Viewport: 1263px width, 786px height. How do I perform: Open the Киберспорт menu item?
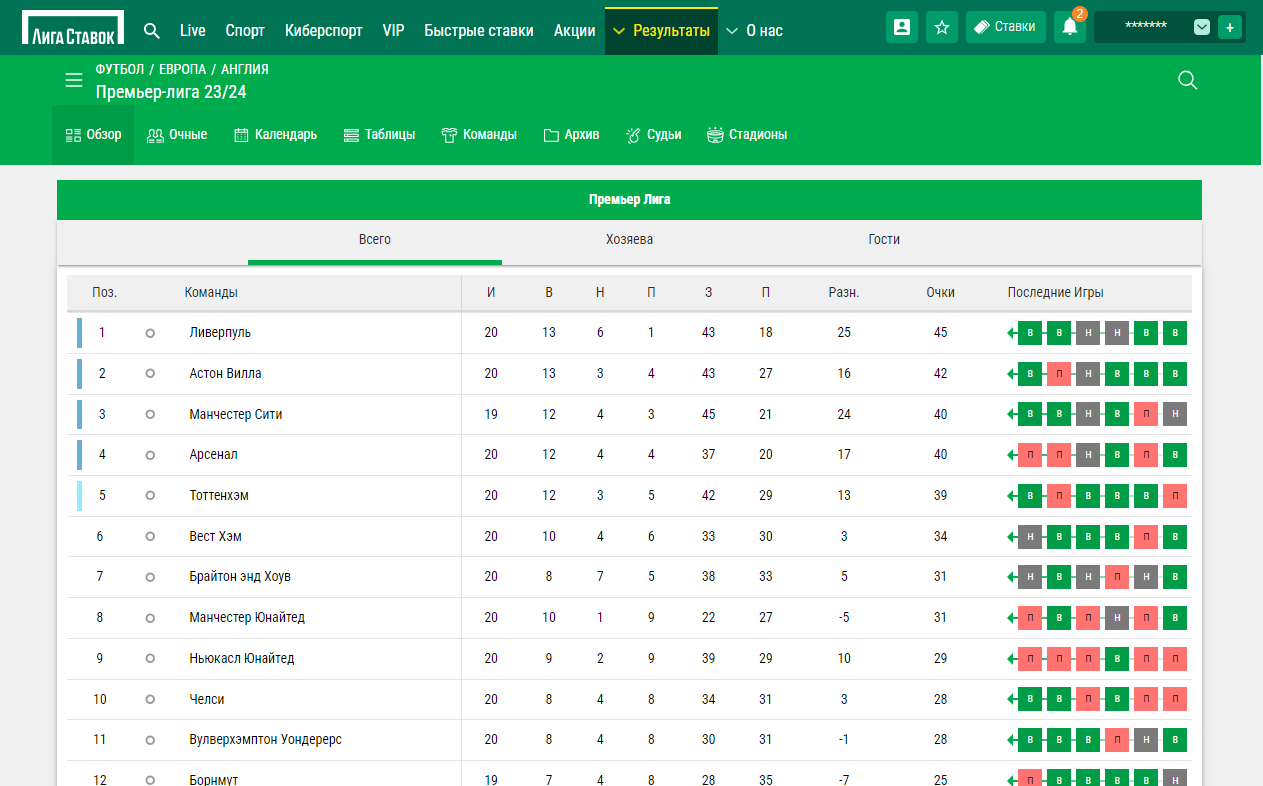[324, 31]
